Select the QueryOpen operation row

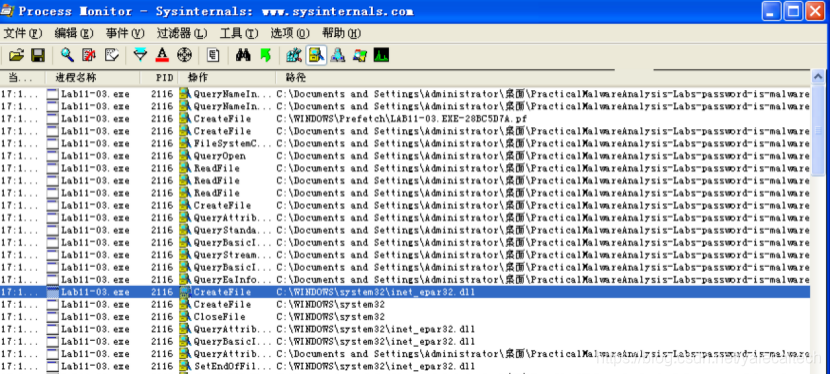tap(405, 156)
